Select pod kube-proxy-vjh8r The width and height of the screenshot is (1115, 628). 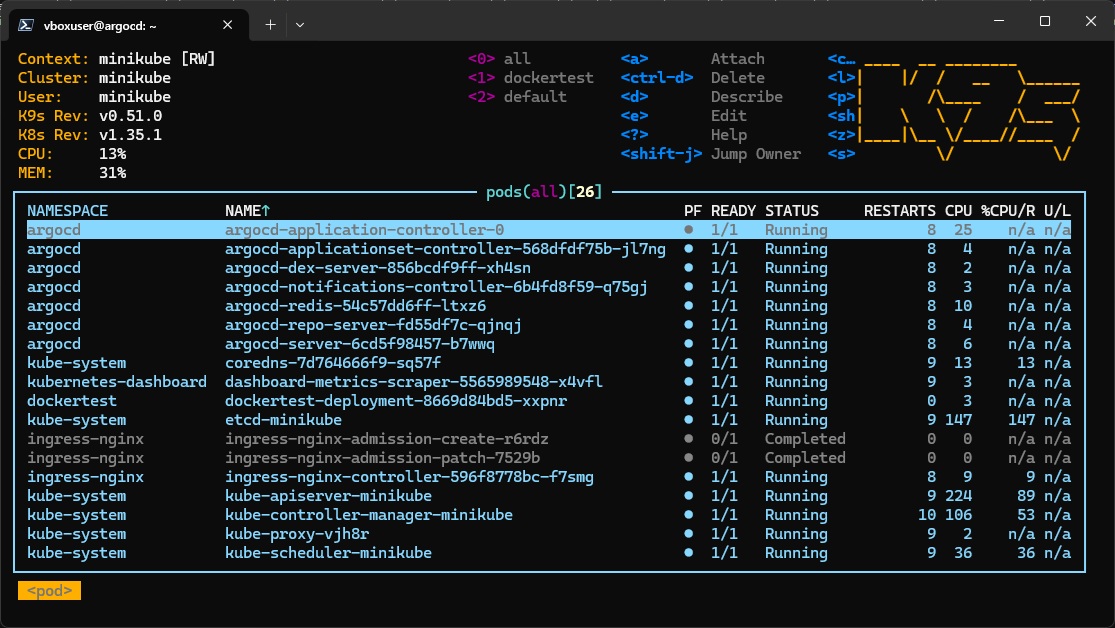549,534
